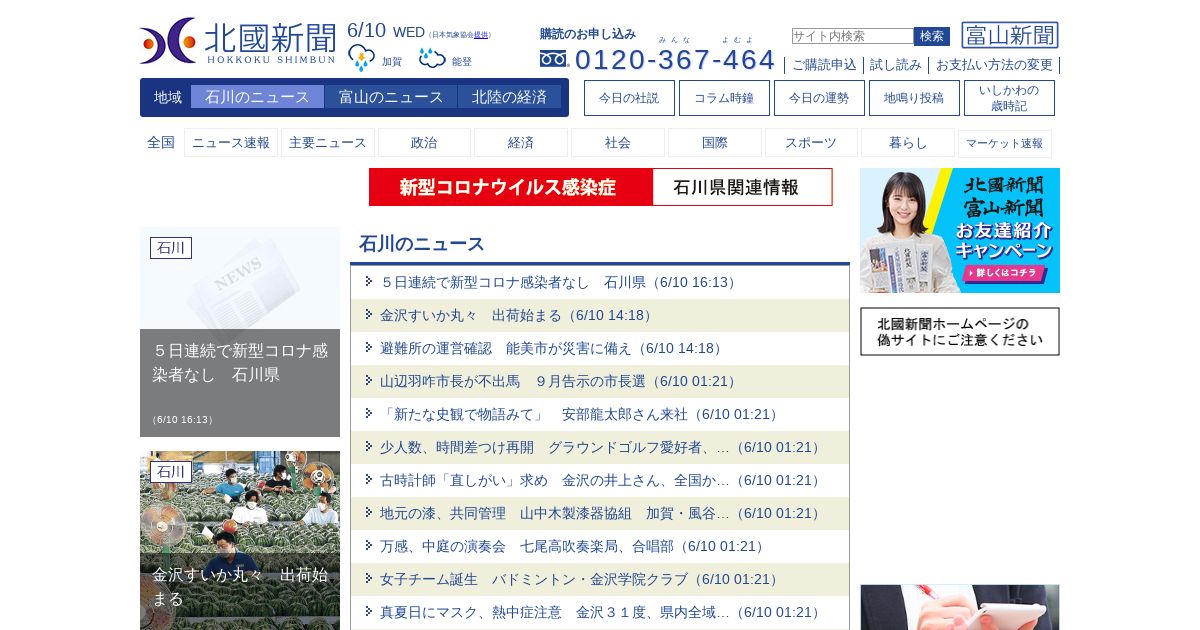The width and height of the screenshot is (1200, 630).
Task: Go to 国際 category
Action: pyautogui.click(x=715, y=143)
